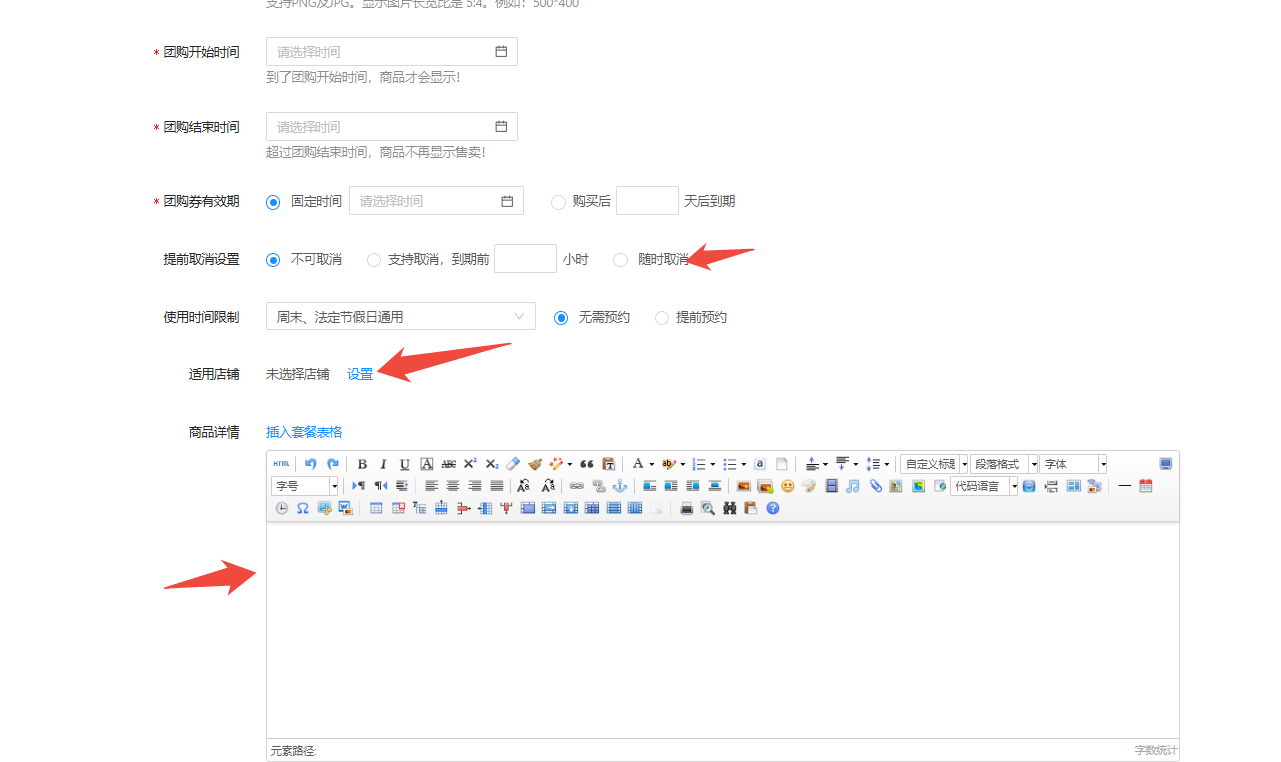
Task: Align text left
Action: pyautogui.click(x=432, y=486)
